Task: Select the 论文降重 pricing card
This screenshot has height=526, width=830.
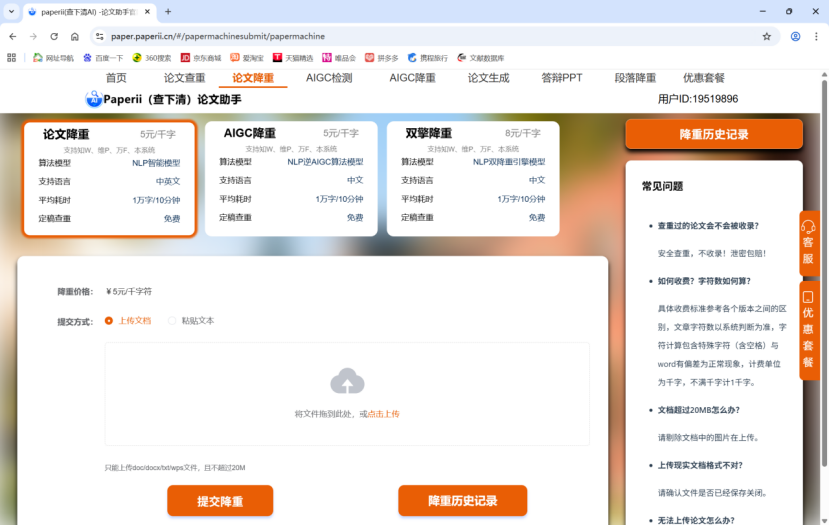Action: (110, 179)
